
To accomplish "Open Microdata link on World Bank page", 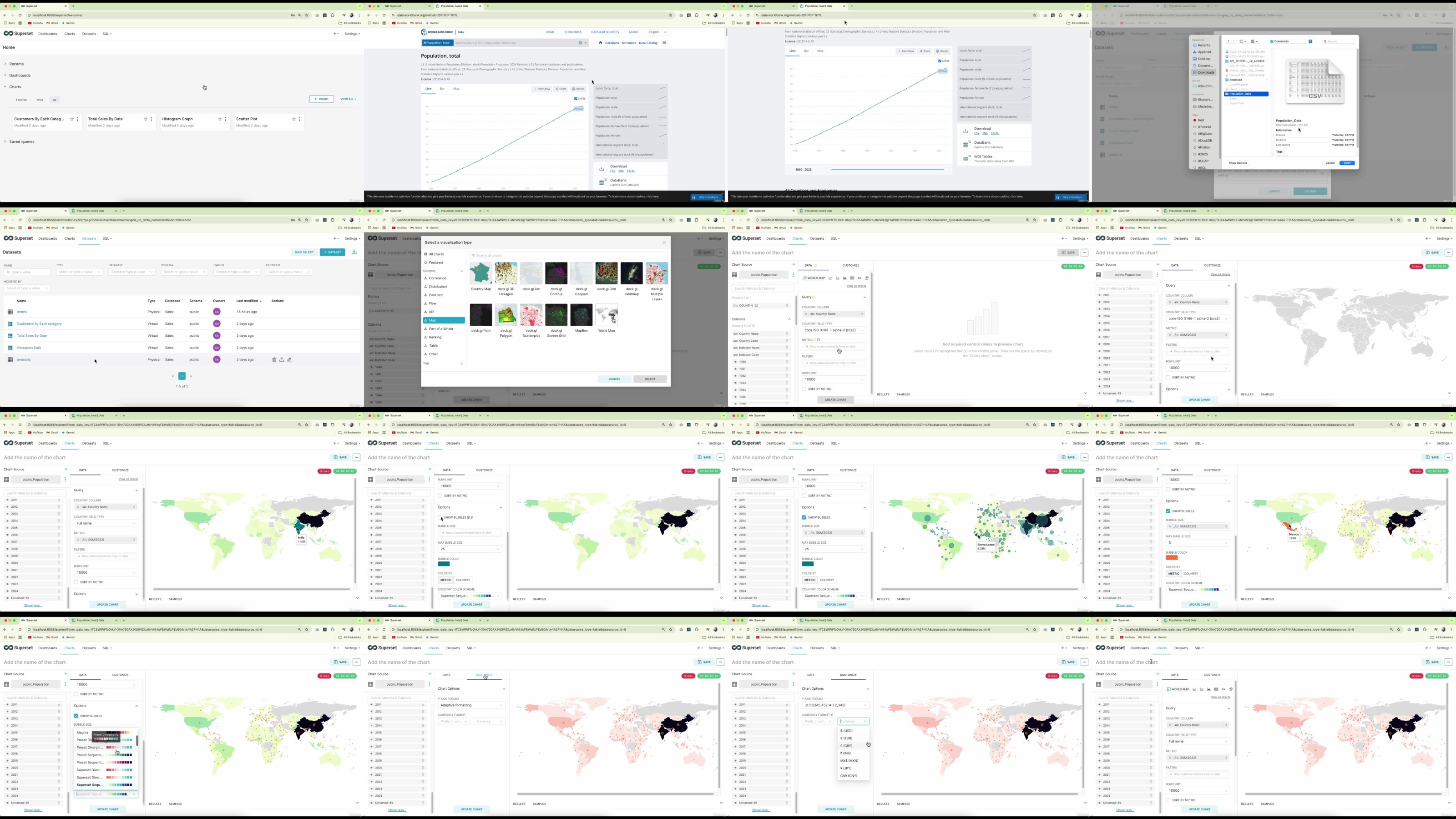I will (629, 43).
